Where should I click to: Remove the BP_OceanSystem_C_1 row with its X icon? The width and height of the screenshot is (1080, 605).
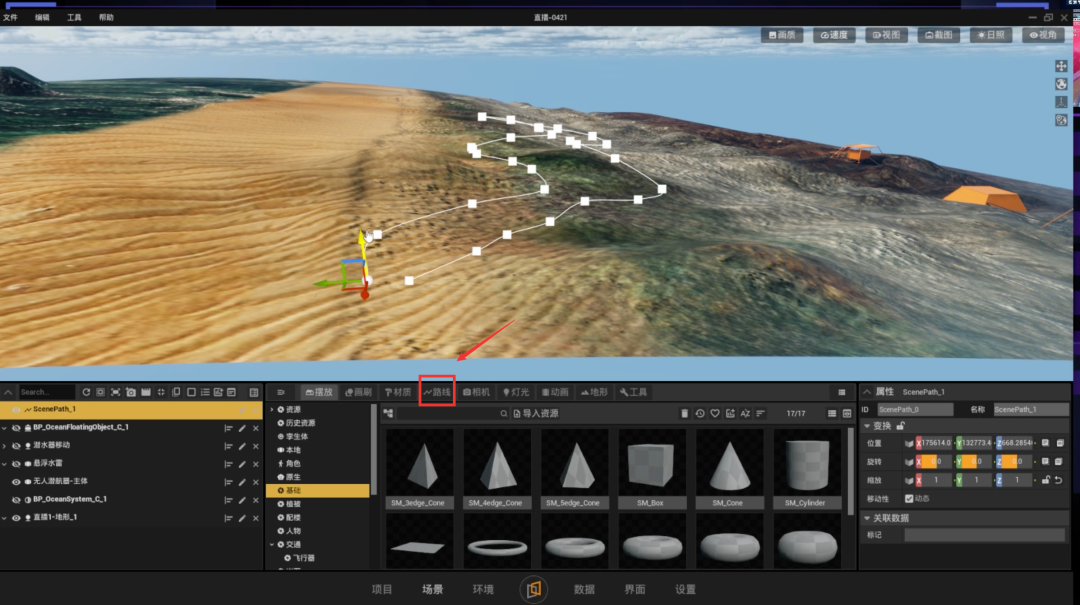[x=256, y=500]
